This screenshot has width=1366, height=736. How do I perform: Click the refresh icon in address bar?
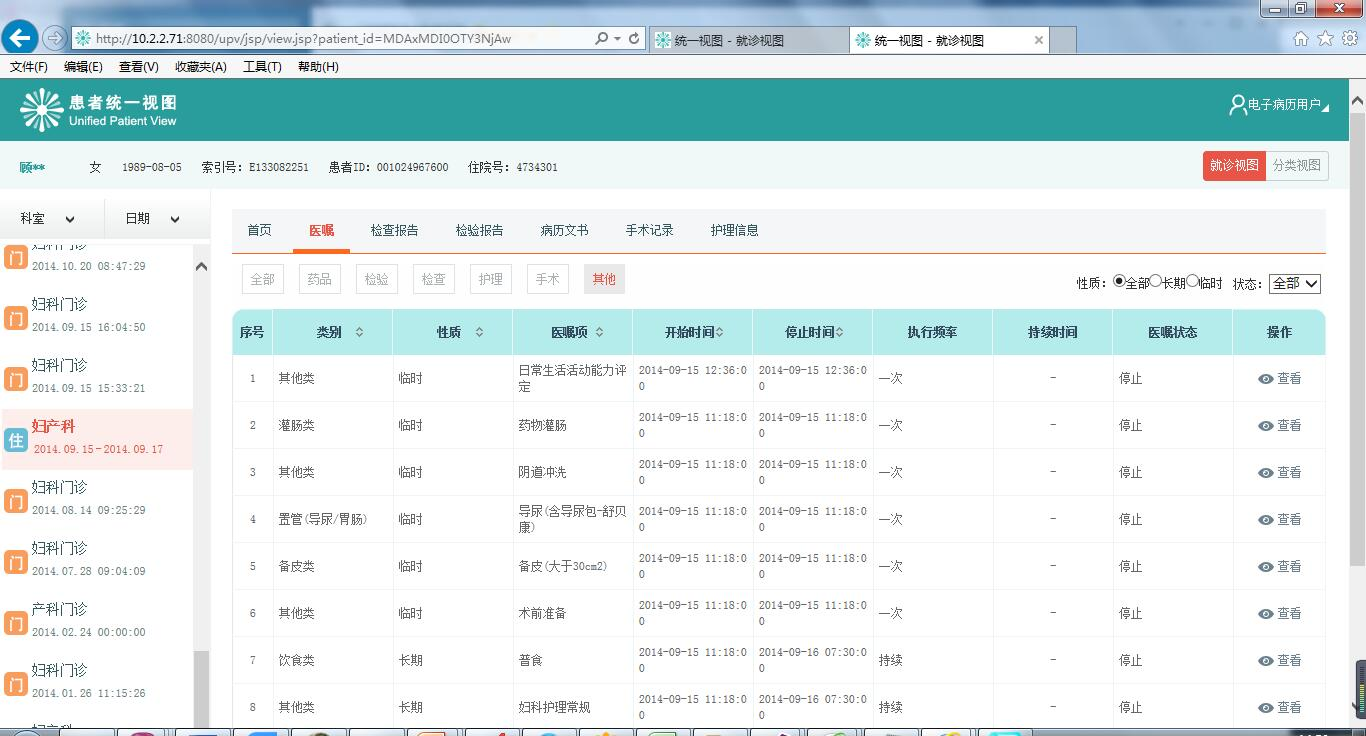click(634, 39)
